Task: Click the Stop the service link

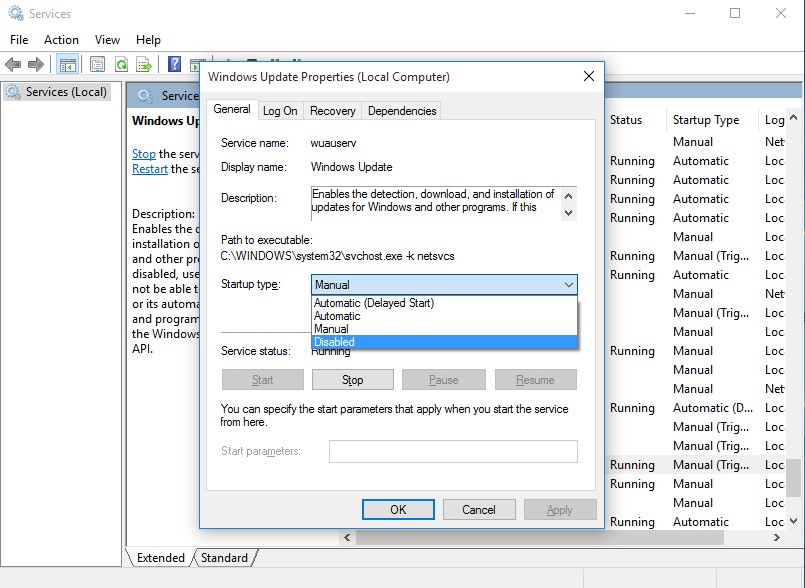Action: (x=144, y=154)
